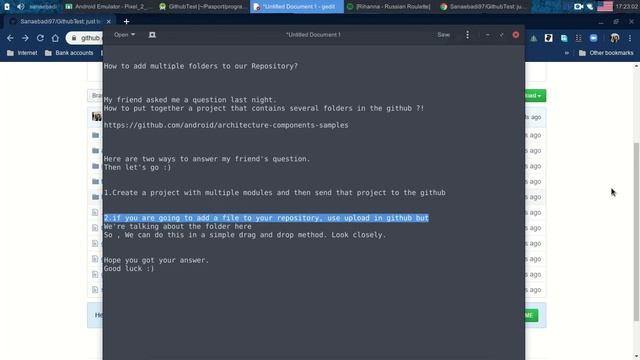Close the gedit window with the red button
The image size is (640, 360).
tap(516, 35)
